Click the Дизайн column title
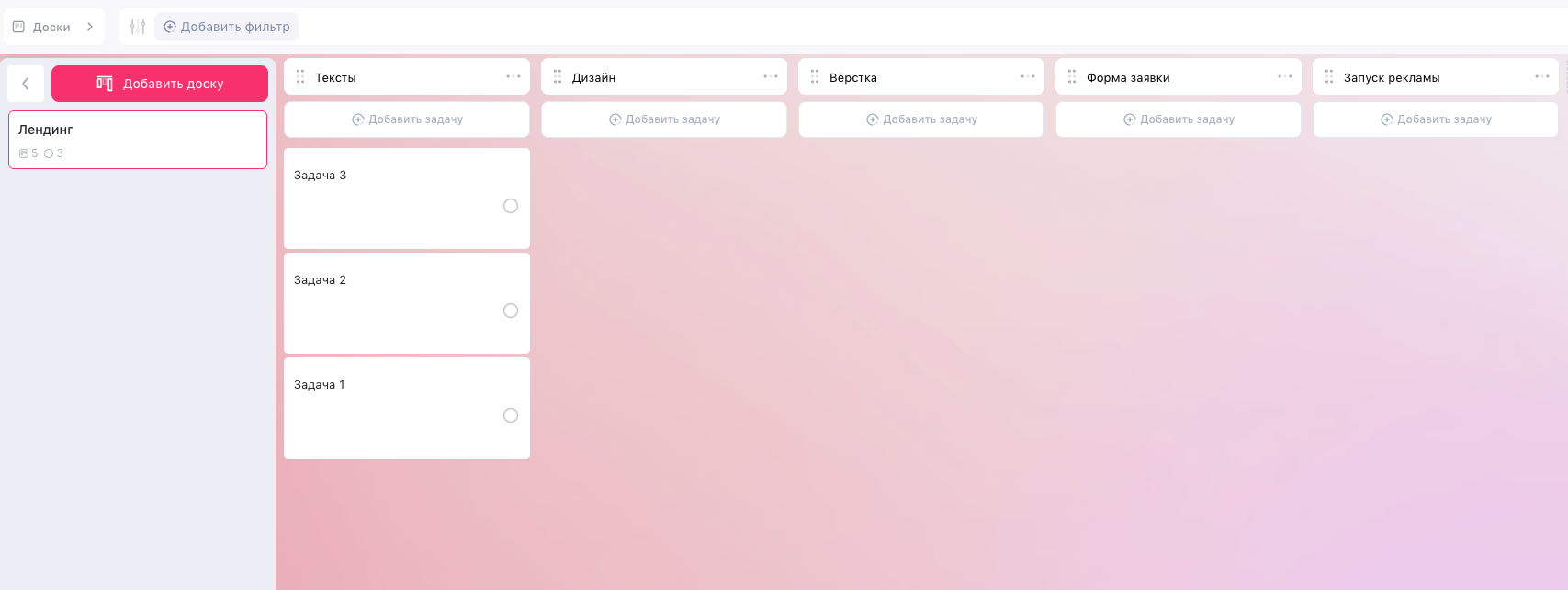This screenshot has width=1568, height=590. point(593,78)
